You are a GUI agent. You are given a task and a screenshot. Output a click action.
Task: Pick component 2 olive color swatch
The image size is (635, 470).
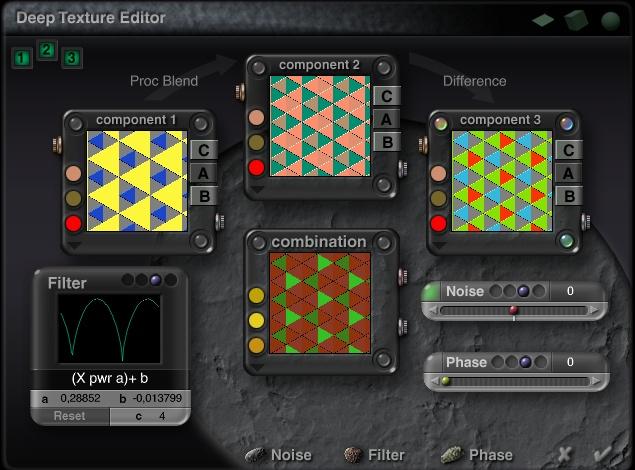[256, 142]
